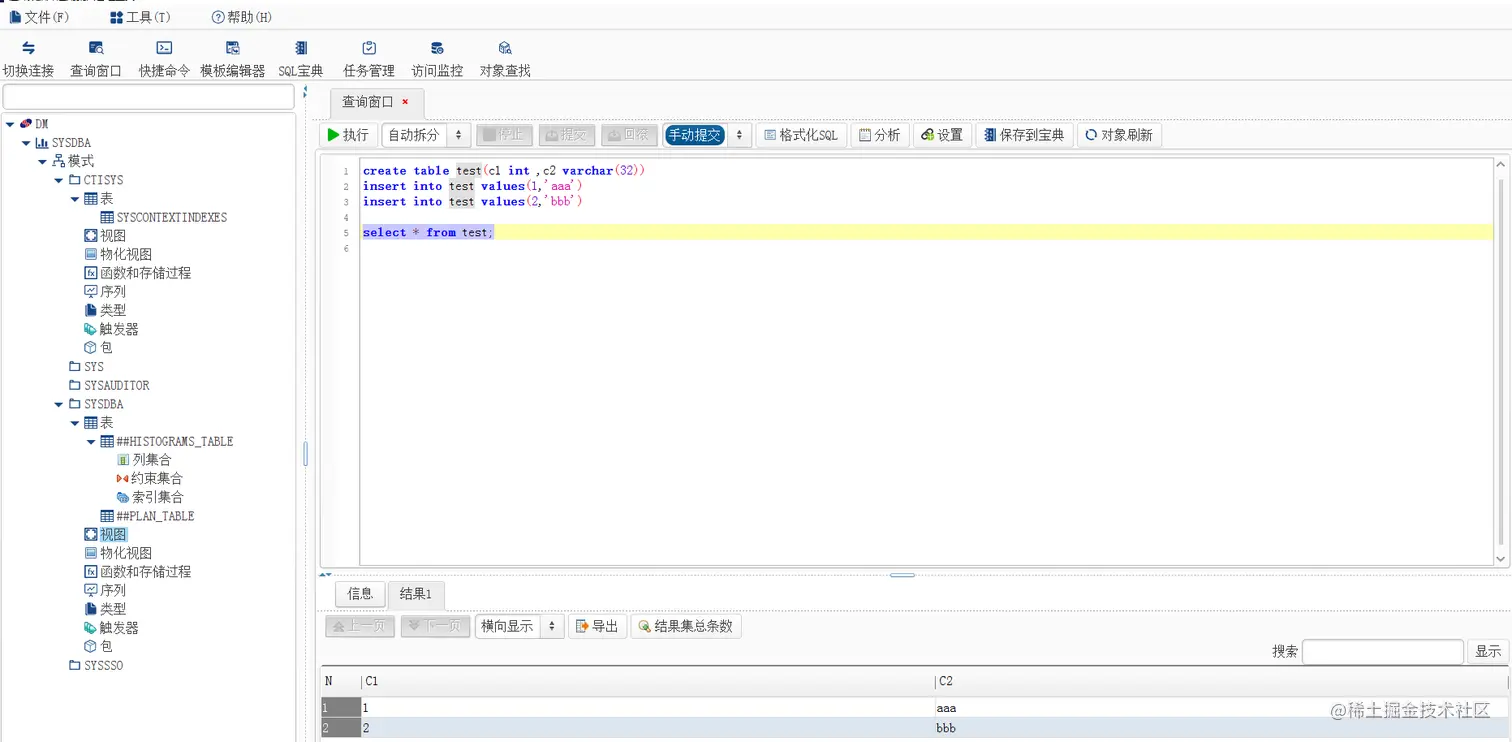Select the result cell containing bbb

tap(1220, 728)
